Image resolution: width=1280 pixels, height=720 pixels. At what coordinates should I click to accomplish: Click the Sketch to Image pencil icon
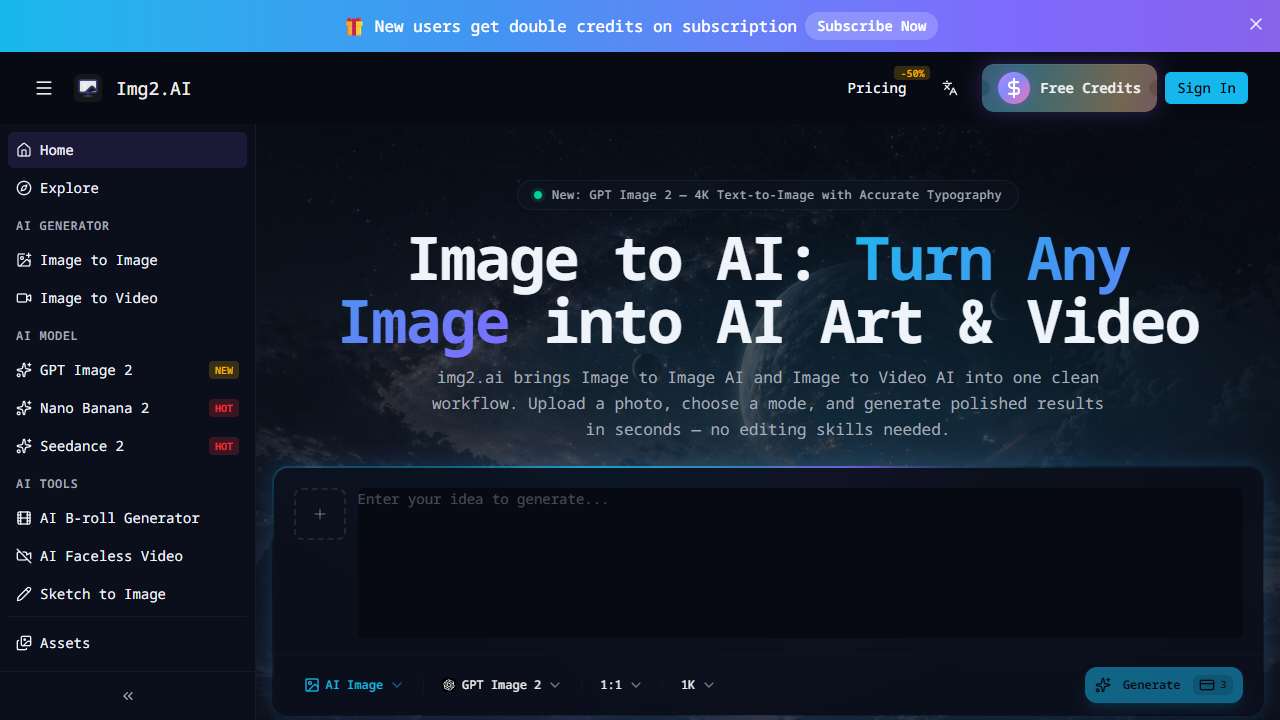pyautogui.click(x=24, y=594)
